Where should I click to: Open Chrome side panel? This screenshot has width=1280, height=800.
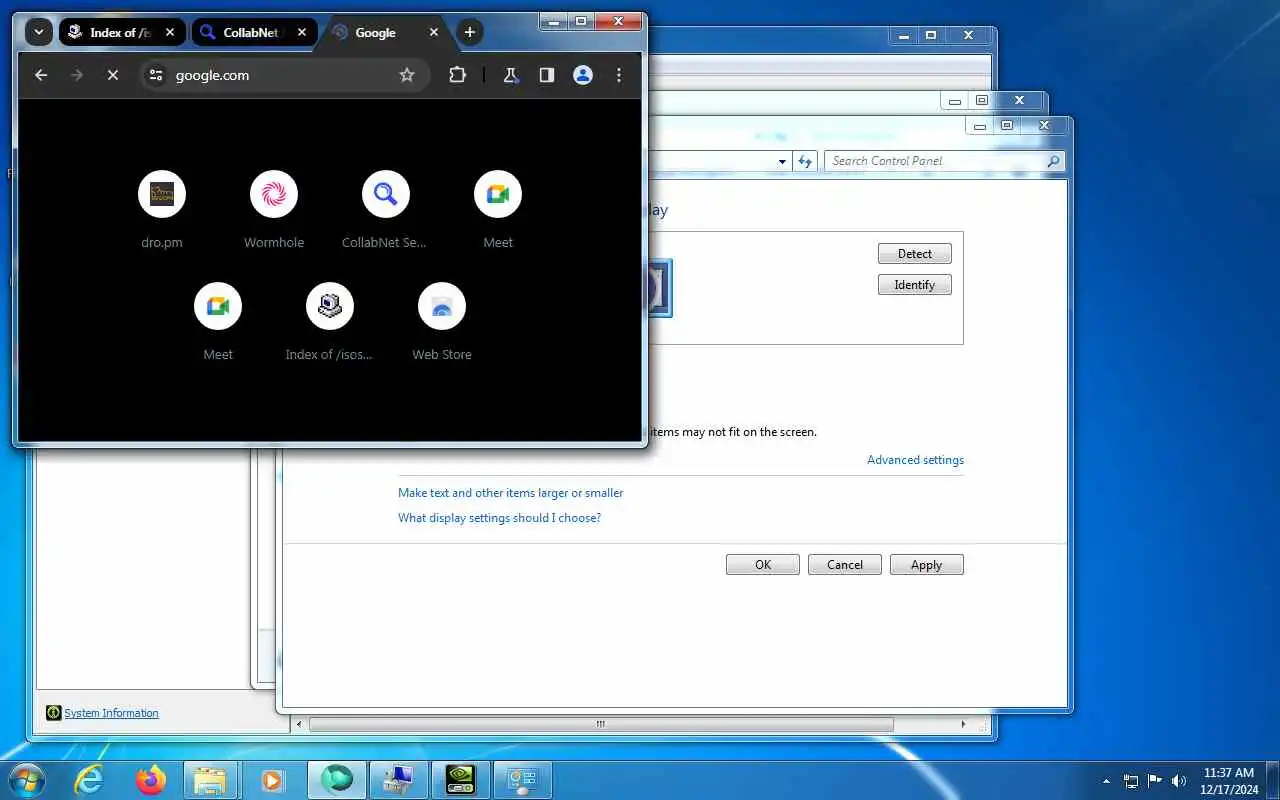(546, 75)
